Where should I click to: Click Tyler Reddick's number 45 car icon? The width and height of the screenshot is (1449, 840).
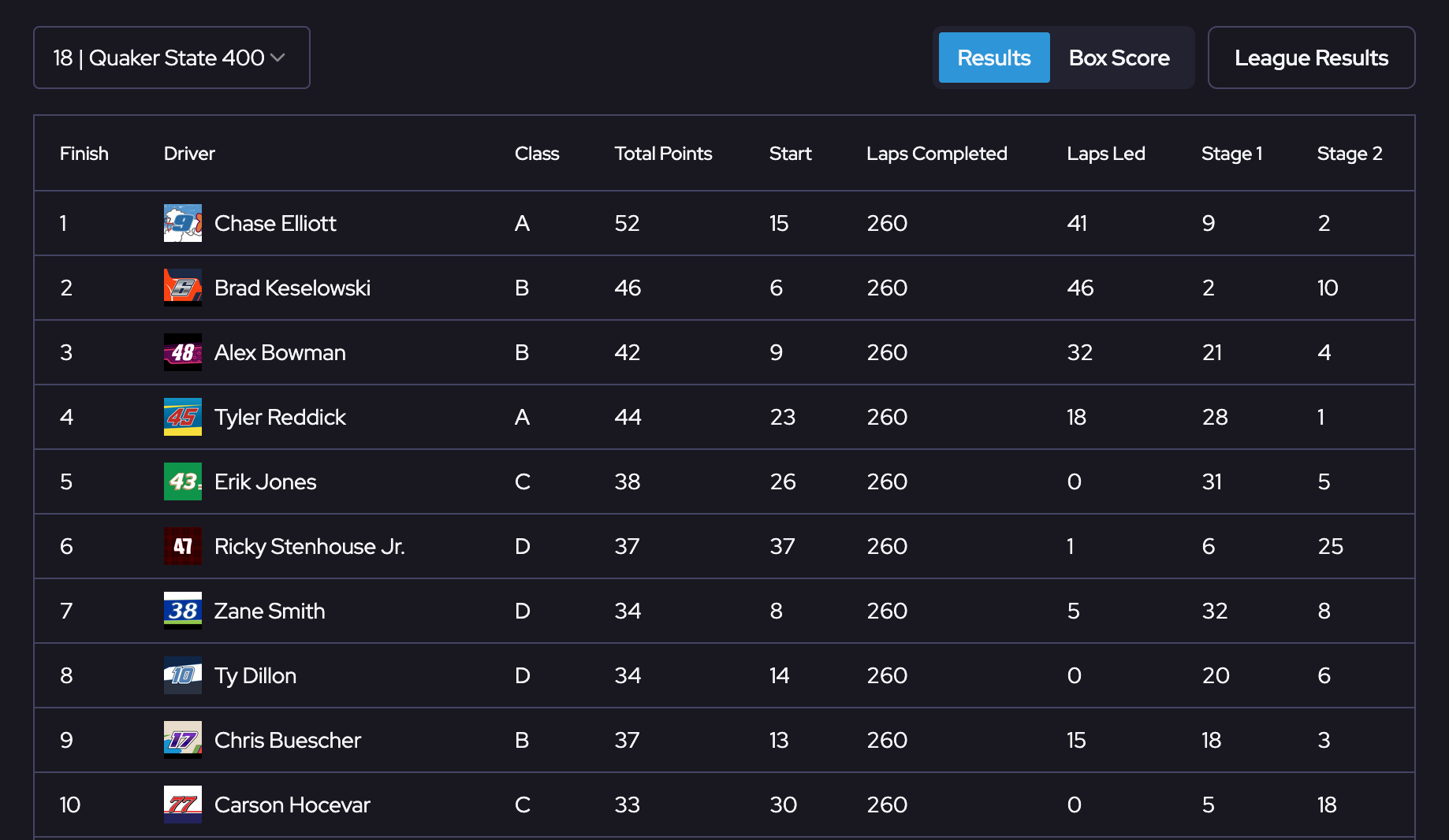(x=183, y=417)
